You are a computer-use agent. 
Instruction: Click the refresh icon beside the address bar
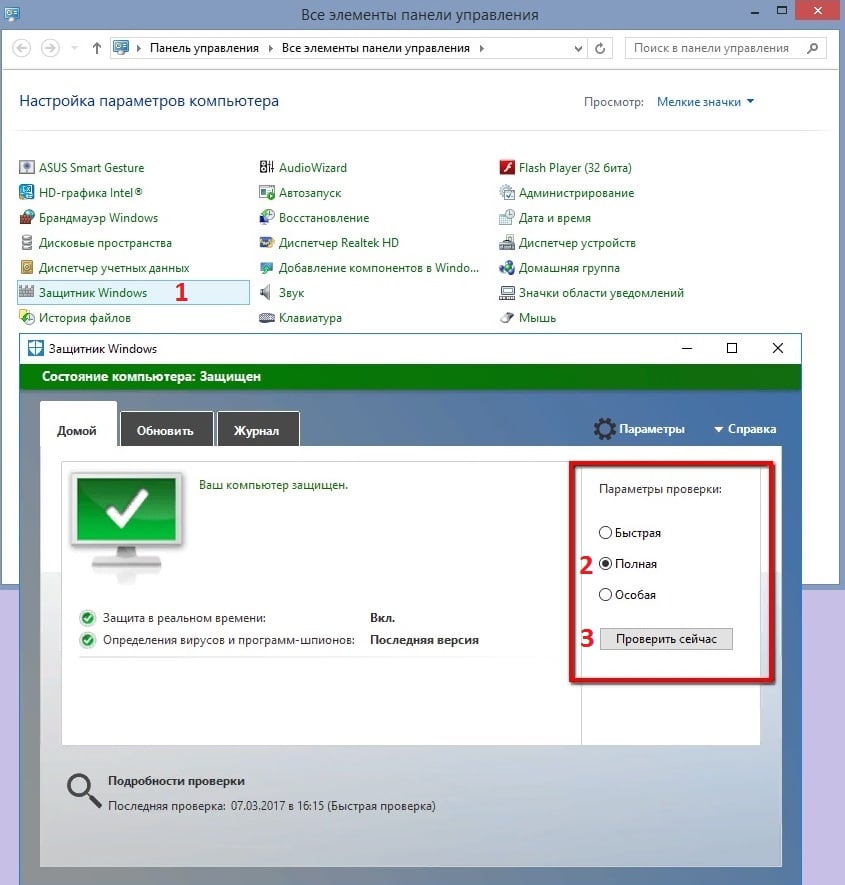pos(600,49)
